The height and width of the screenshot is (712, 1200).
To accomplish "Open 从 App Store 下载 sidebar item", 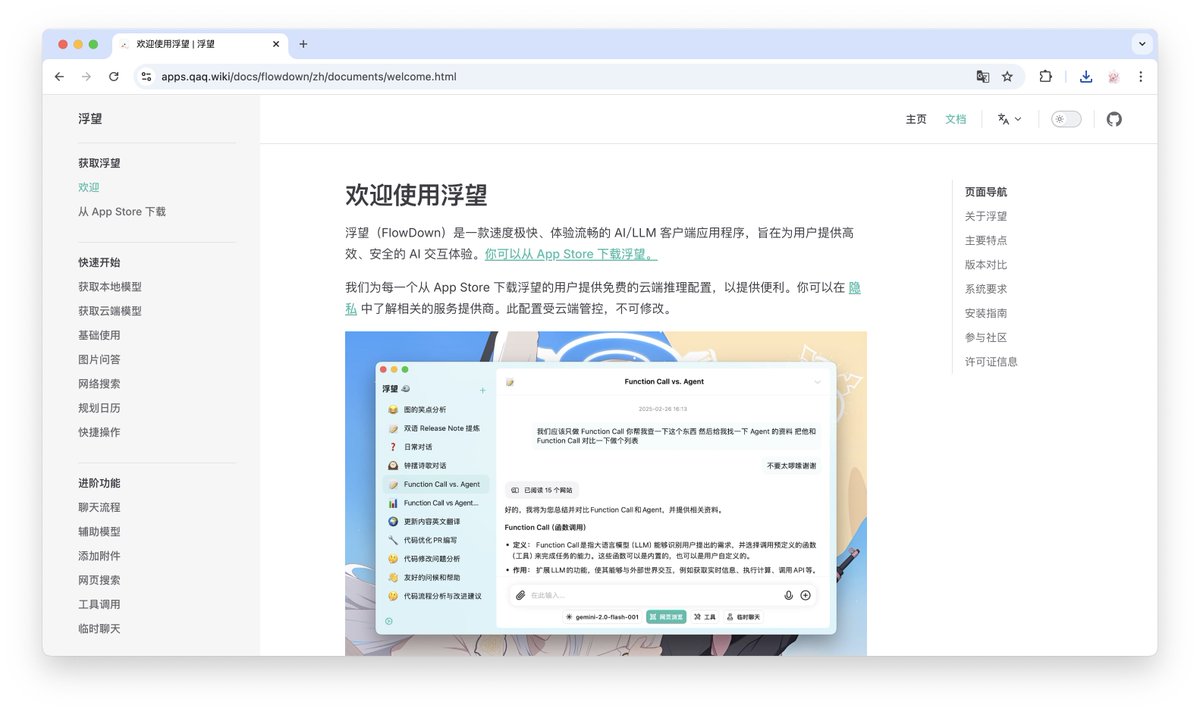I will click(x=122, y=212).
